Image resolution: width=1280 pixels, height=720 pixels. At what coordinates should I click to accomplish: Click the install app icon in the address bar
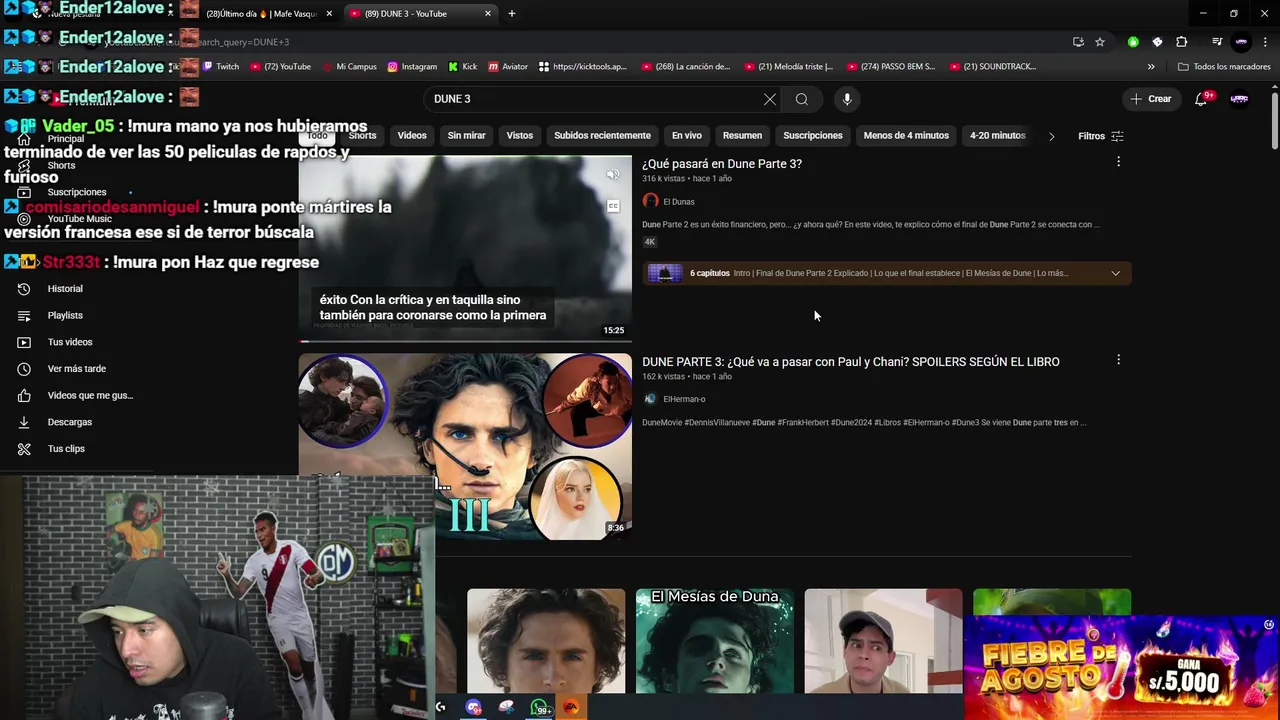click(1078, 42)
